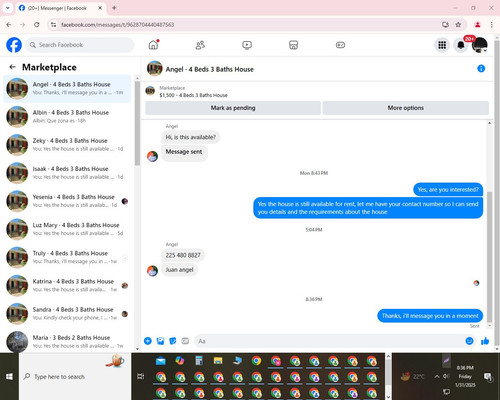Click the 'Yes, are you interested?' message
This screenshot has height=400, width=500.
coord(448,190)
